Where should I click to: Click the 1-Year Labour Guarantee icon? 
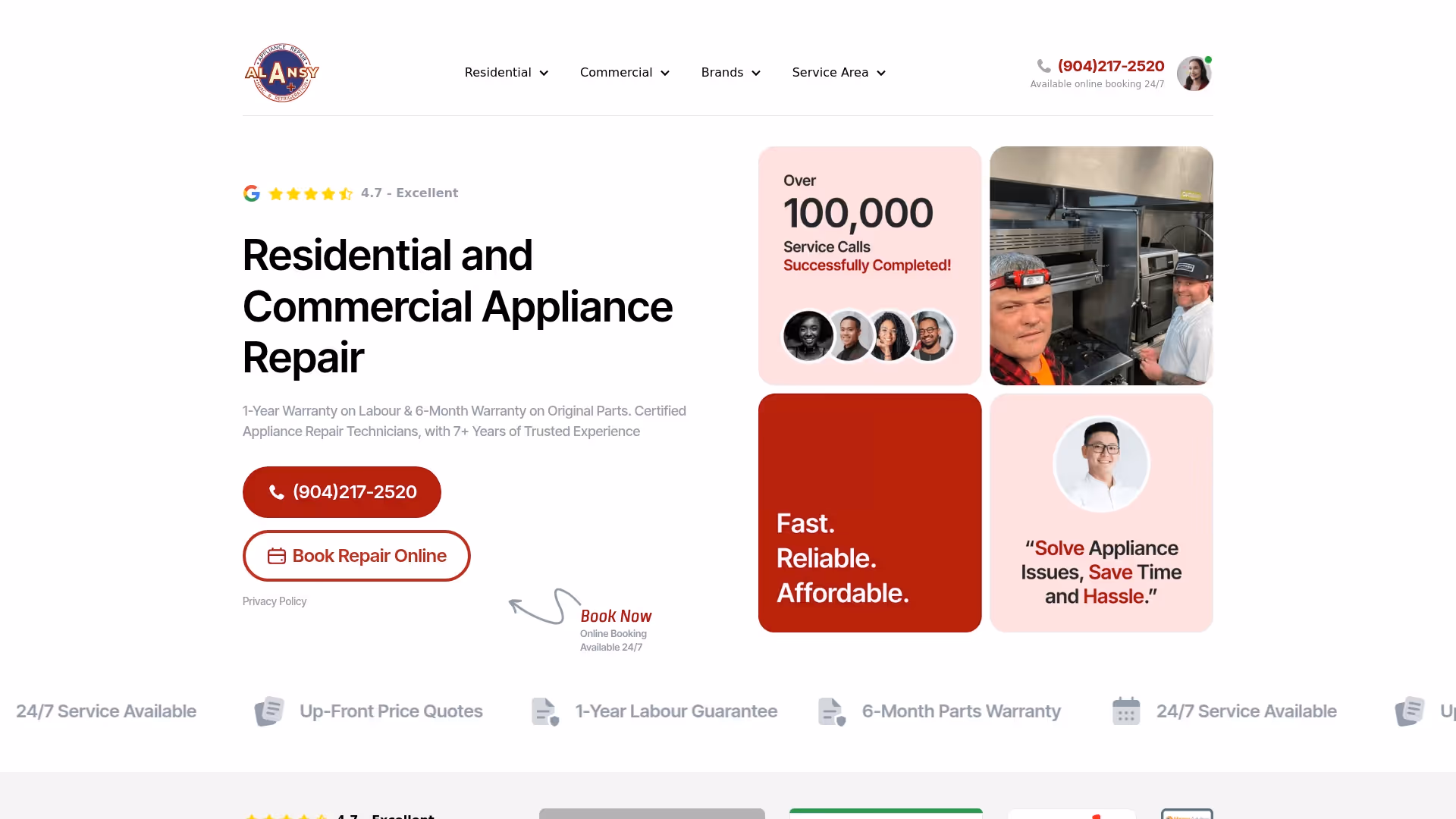tap(545, 711)
